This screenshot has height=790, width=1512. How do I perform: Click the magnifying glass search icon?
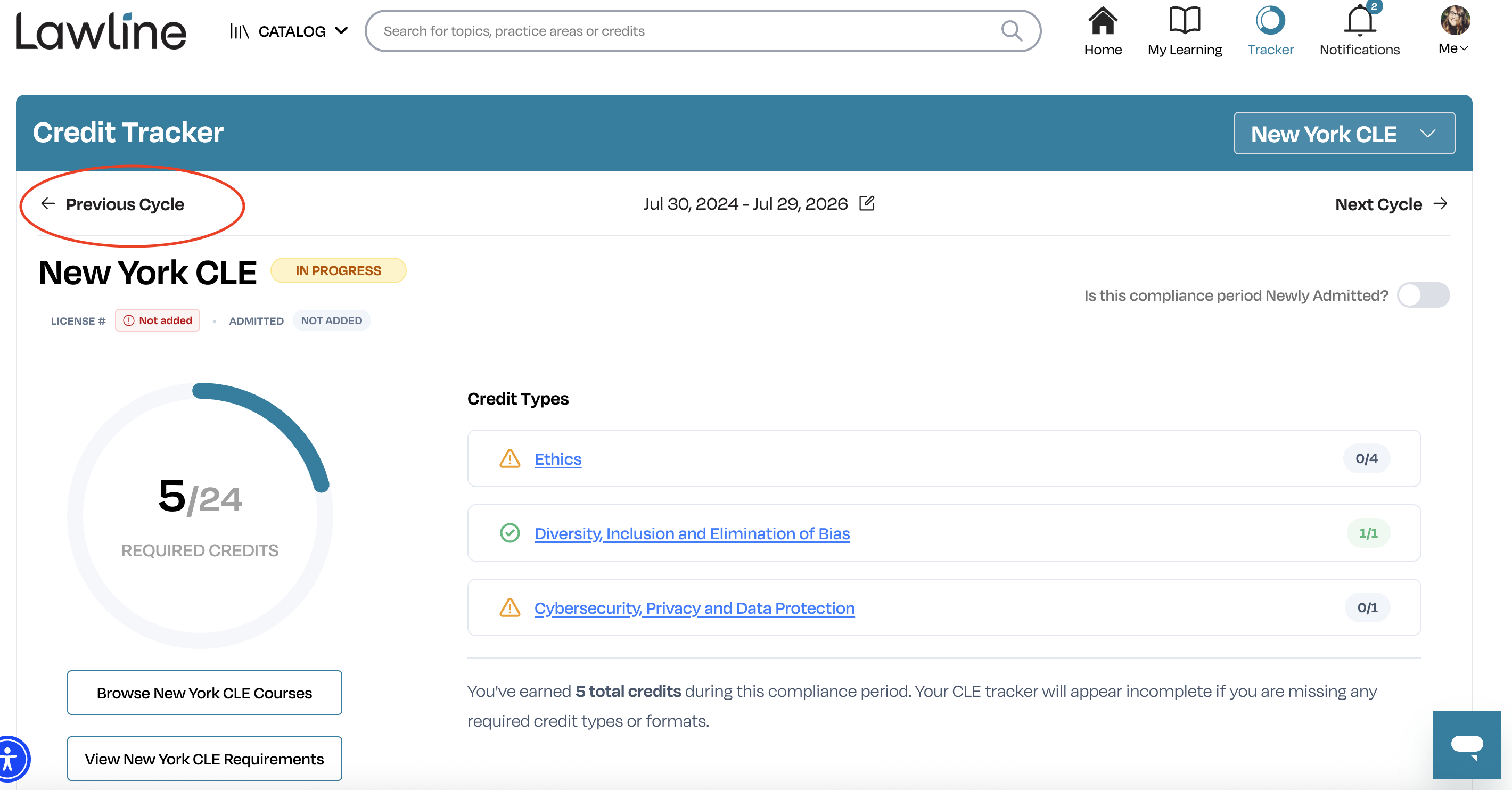pos(1012,31)
